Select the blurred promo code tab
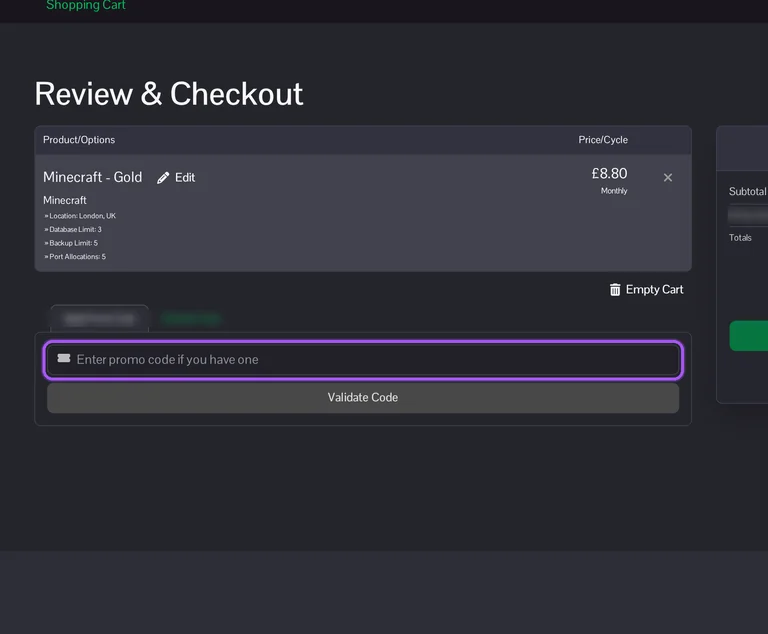The image size is (768, 634). point(99,319)
